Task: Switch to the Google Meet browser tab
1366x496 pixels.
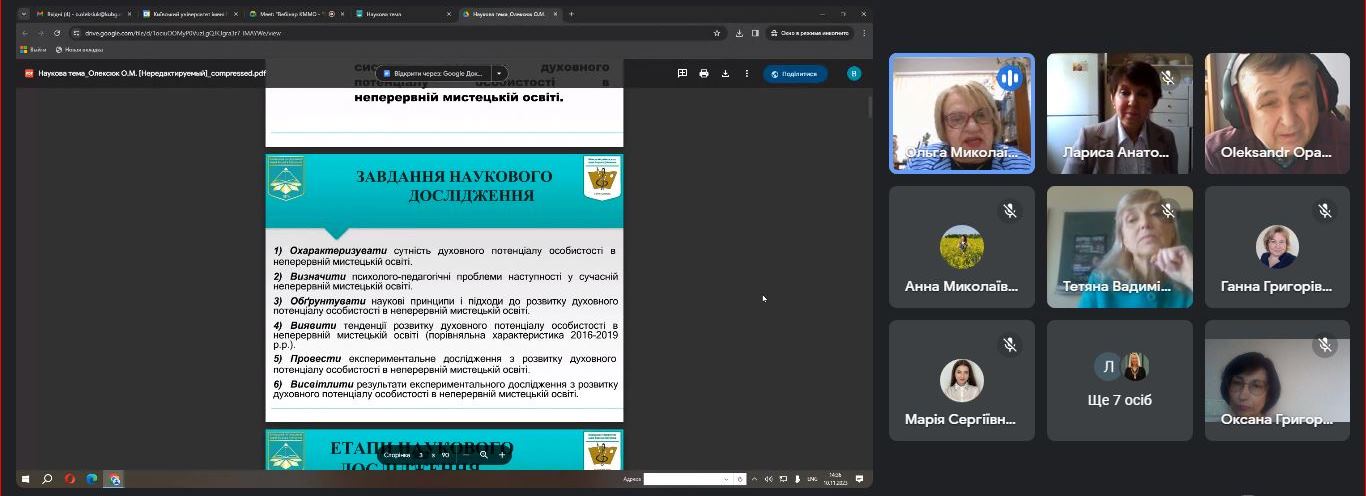Action: coord(298,14)
